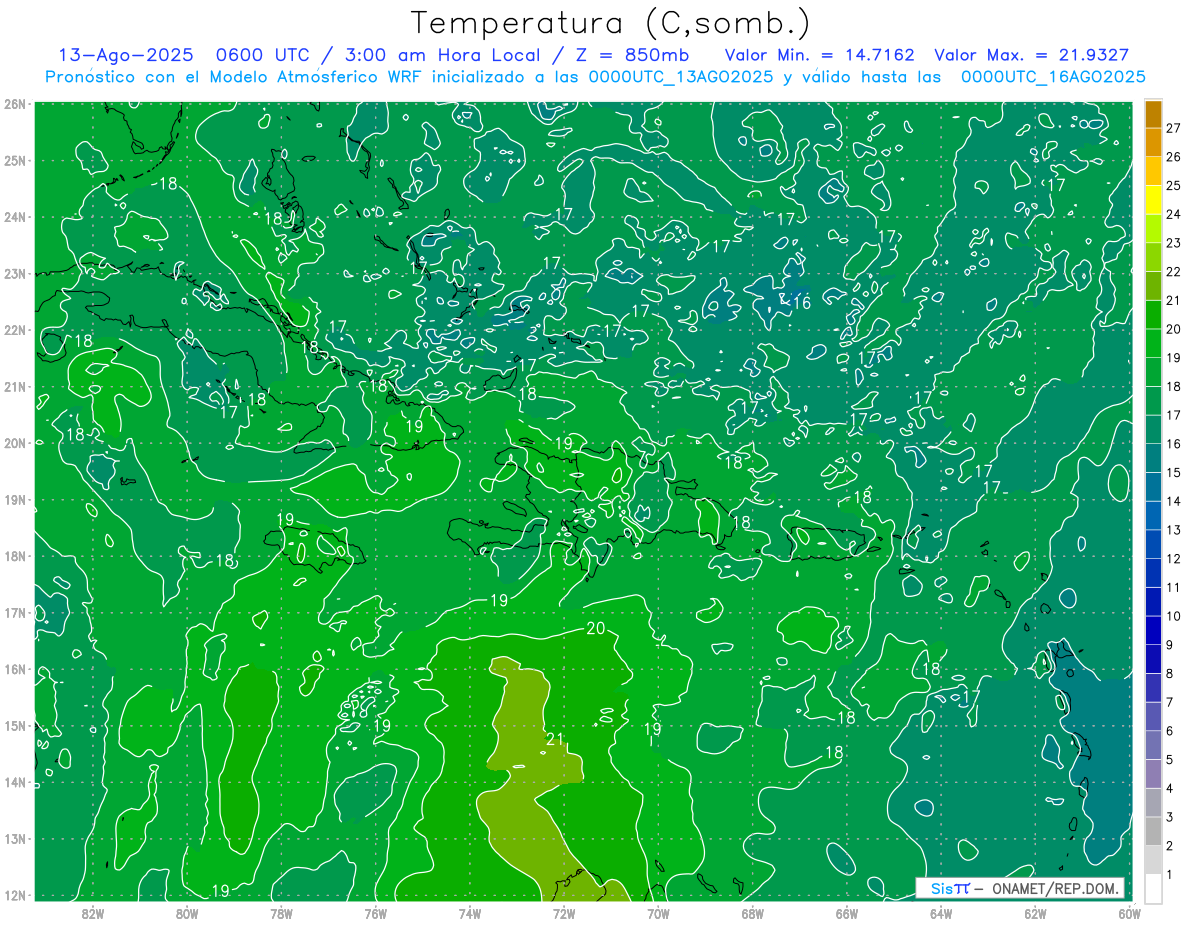The height and width of the screenshot is (927, 1200).
Task: Click the "21N" latitude label
Action: click(x=14, y=386)
